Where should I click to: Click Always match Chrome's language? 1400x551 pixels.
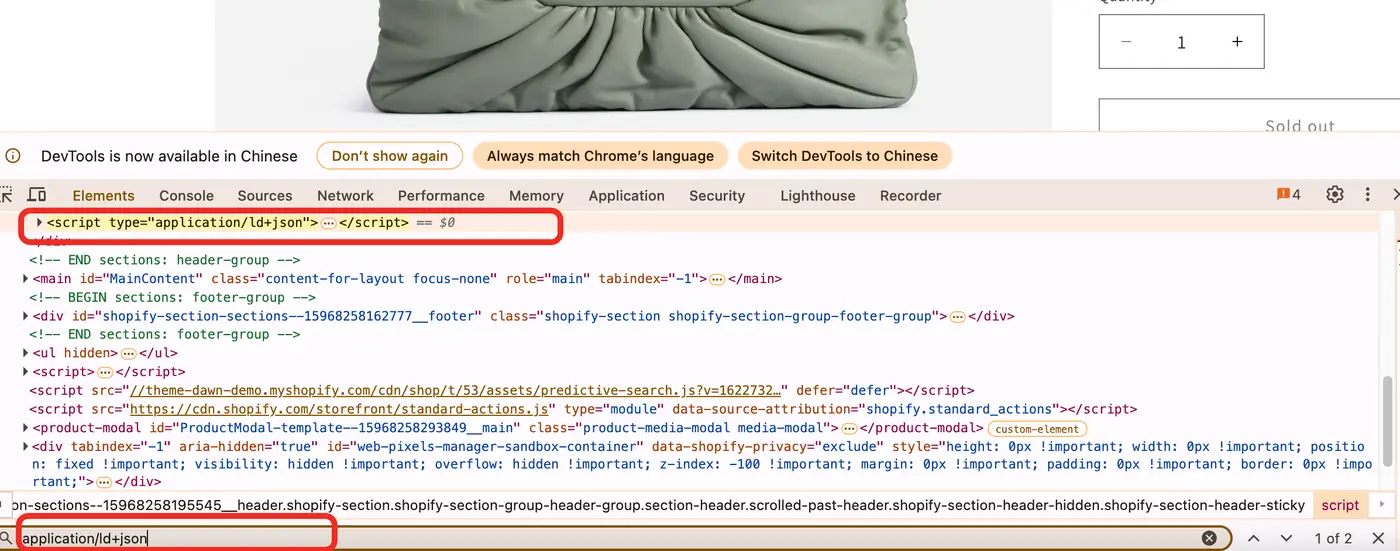click(x=600, y=156)
